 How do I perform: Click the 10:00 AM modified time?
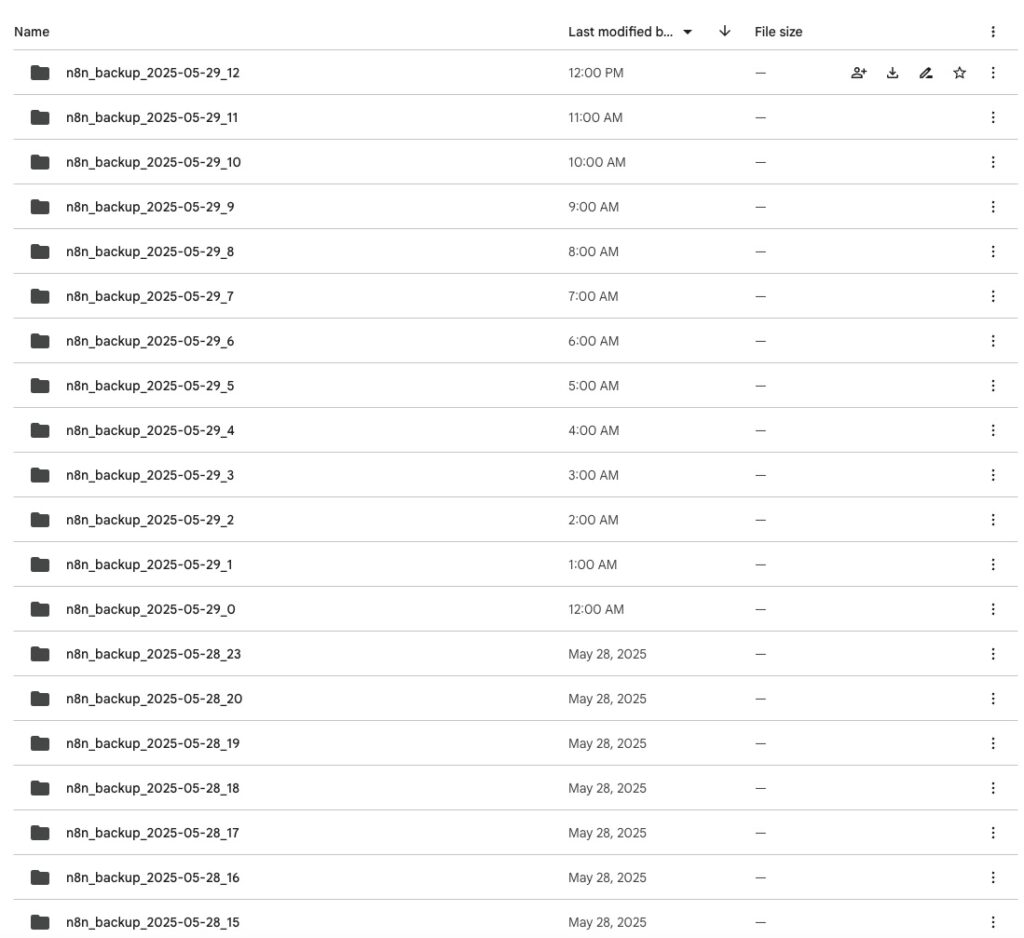pyautogui.click(x=596, y=162)
